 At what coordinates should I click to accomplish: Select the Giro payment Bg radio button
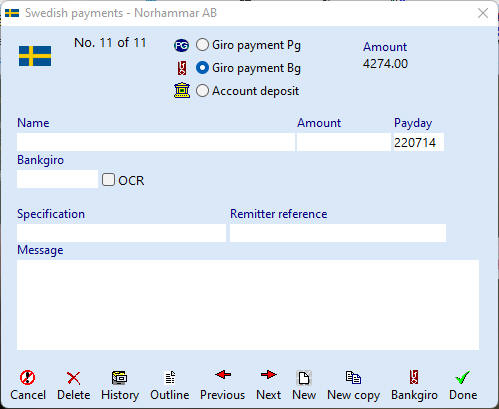coord(202,68)
